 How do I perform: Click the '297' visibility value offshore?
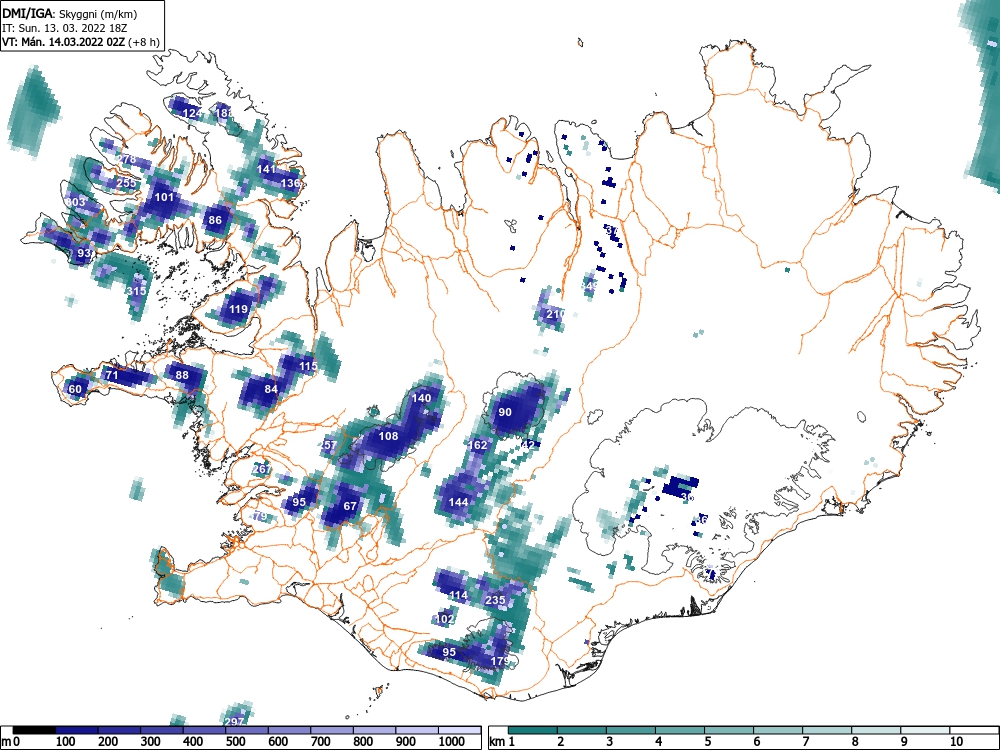click(234, 722)
